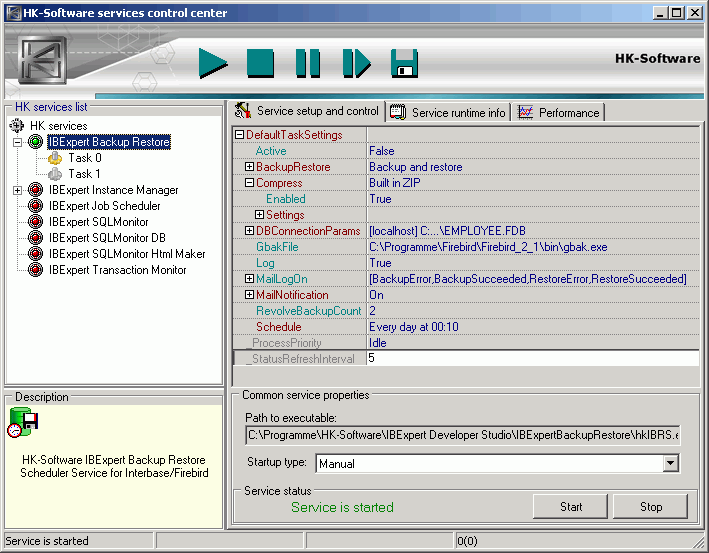Click the MailNotification value 'On'

(x=376, y=294)
